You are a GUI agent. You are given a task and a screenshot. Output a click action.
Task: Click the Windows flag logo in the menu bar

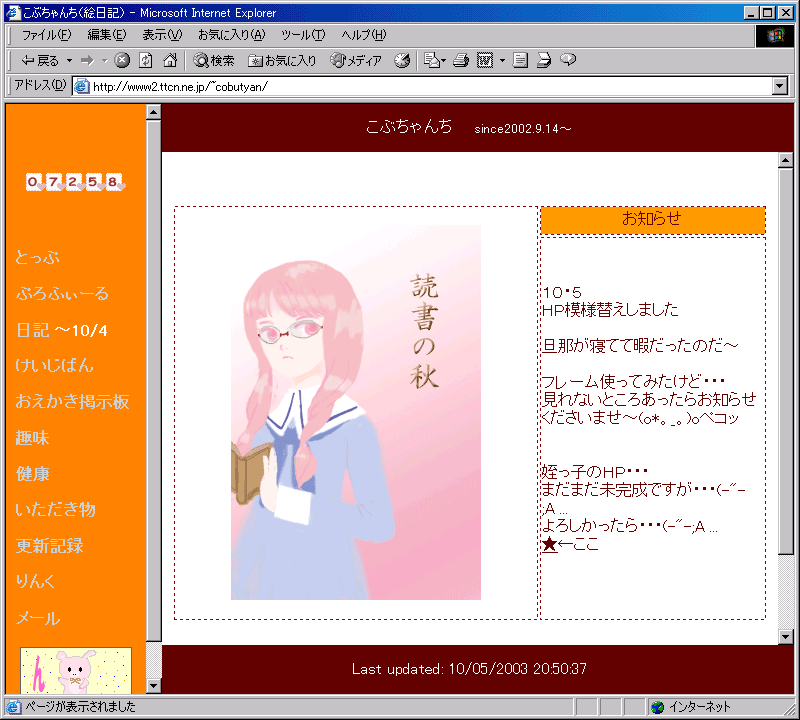click(x=774, y=35)
